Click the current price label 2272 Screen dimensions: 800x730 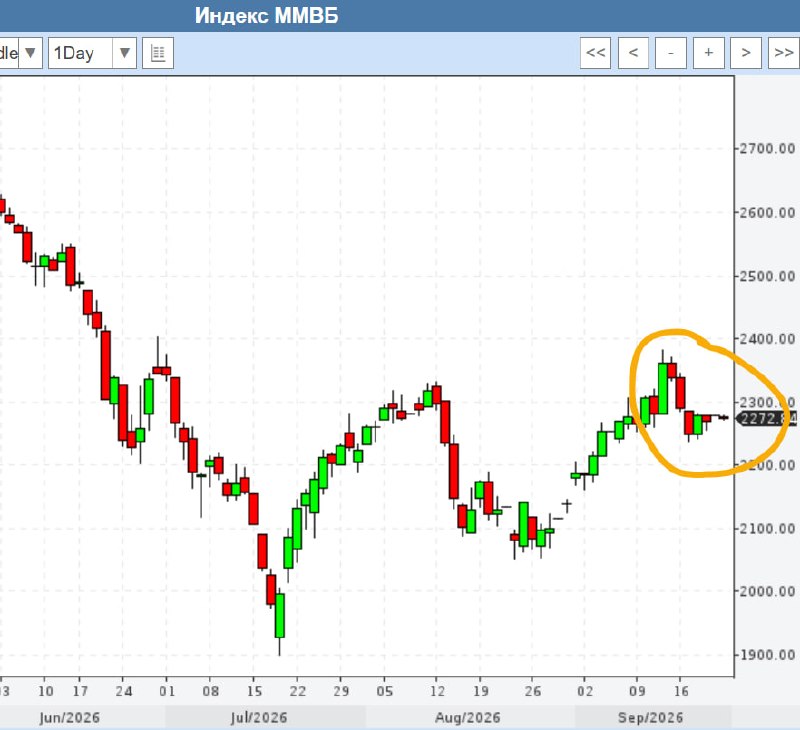tap(767, 419)
